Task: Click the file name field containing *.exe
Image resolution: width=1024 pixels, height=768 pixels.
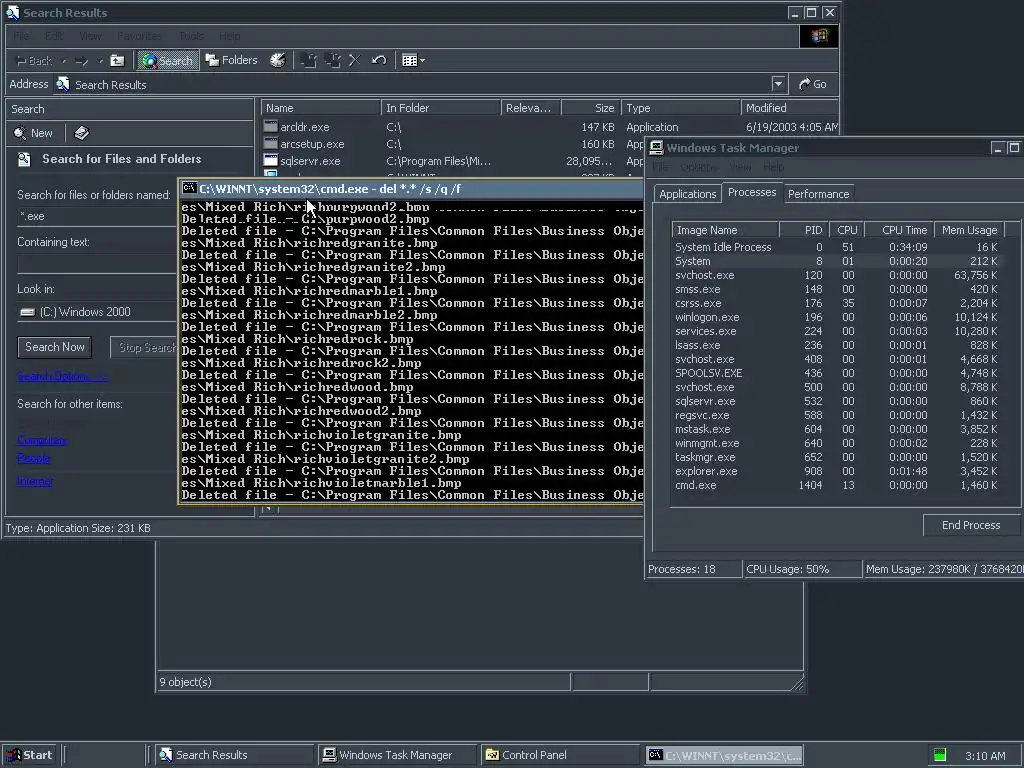Action: tap(97, 216)
